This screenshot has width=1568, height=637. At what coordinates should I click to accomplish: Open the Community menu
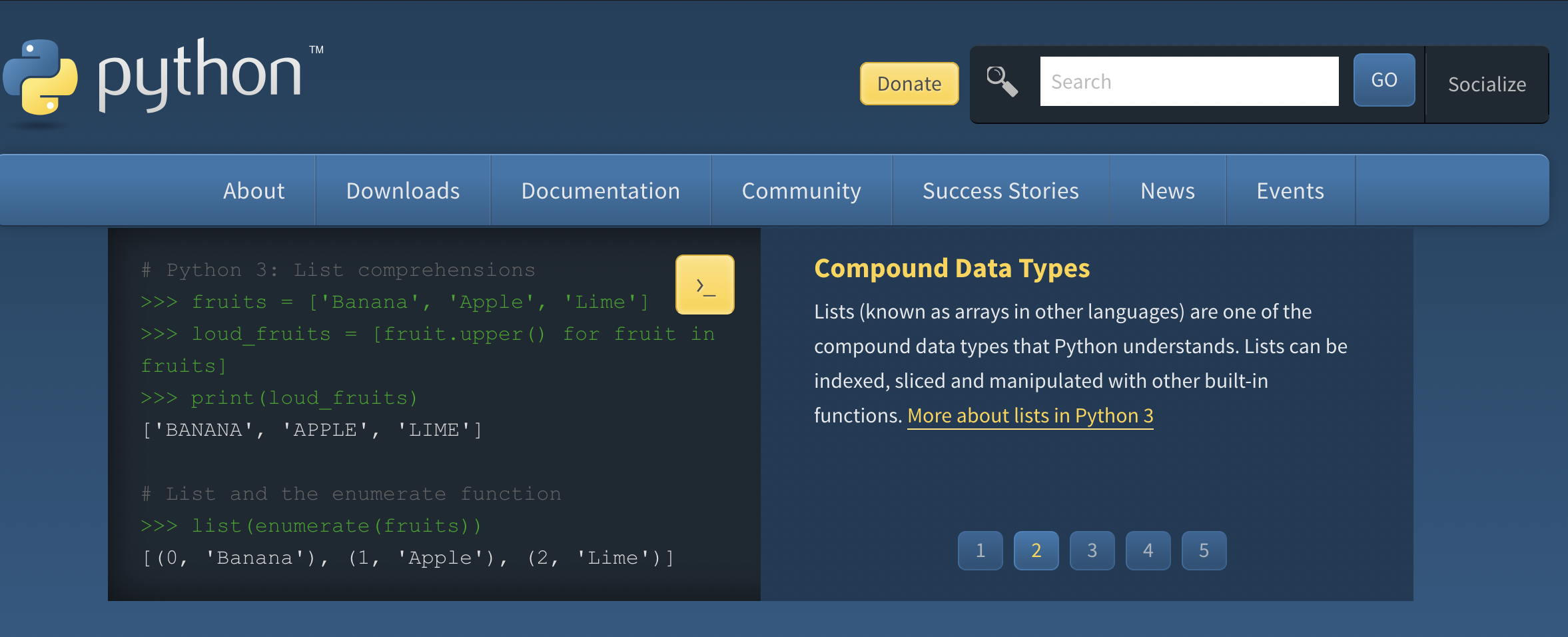pyautogui.click(x=801, y=191)
